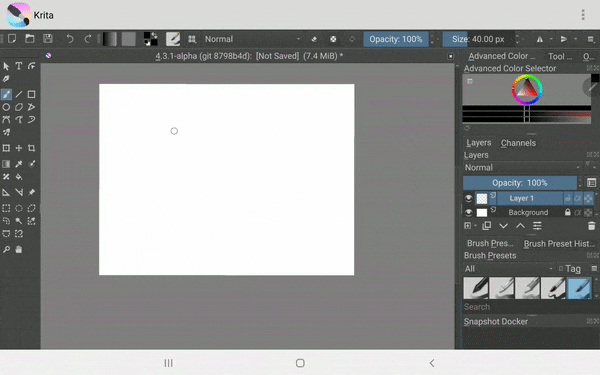Select the Pan hand tool
This screenshot has height=375, width=600.
tap(19, 249)
